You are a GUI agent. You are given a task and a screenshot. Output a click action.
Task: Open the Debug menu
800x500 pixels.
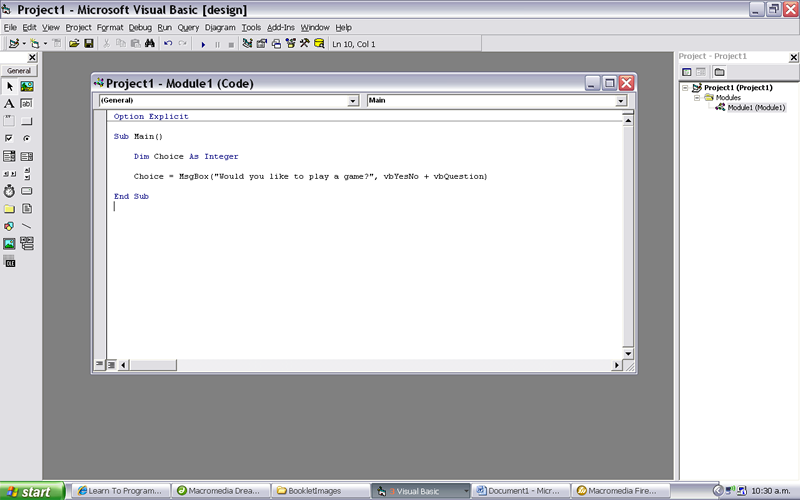point(140,27)
